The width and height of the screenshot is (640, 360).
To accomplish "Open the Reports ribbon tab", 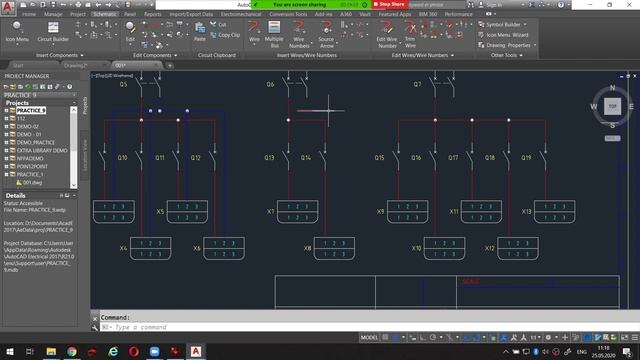I will tap(152, 14).
